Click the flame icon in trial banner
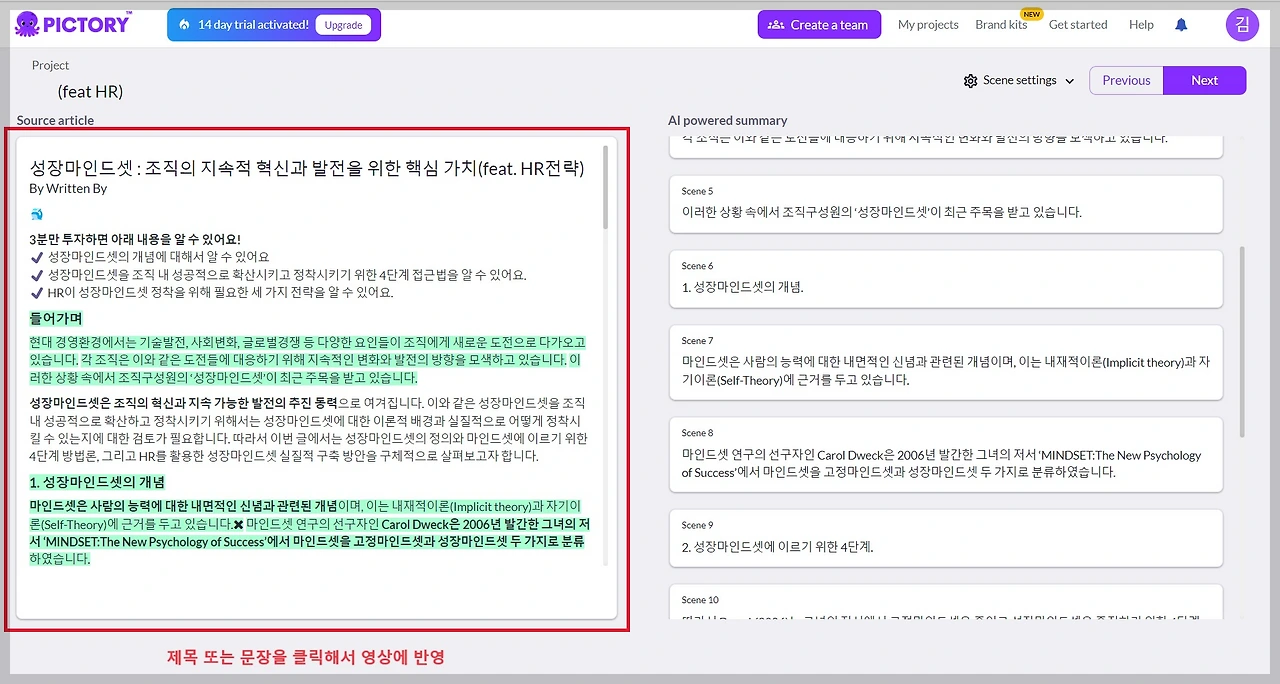Viewport: 1280px width, 684px height. (x=185, y=25)
